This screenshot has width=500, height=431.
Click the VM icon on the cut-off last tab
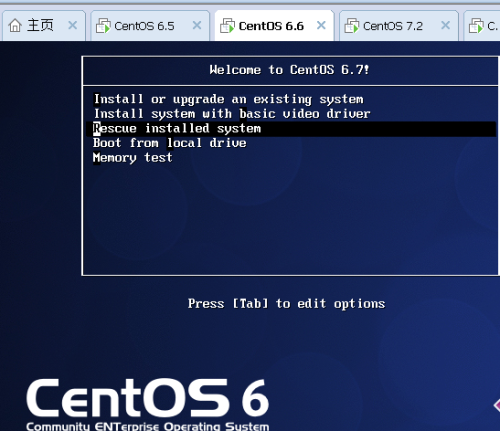coord(476,26)
